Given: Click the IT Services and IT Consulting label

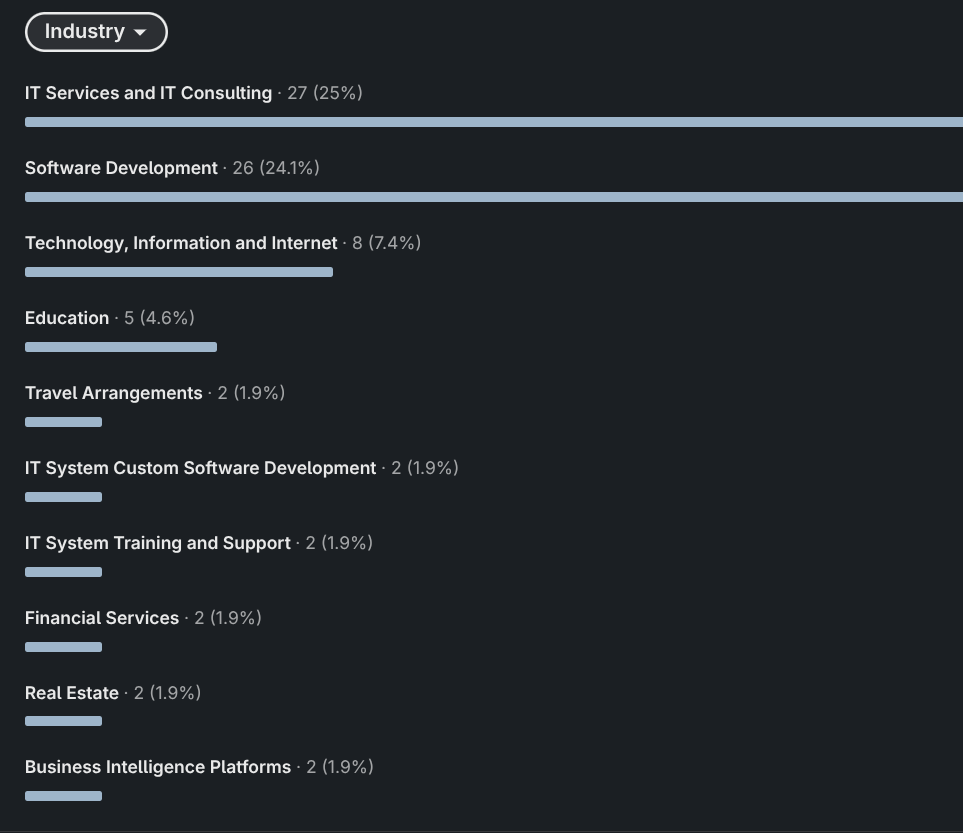Looking at the screenshot, I should coord(148,93).
